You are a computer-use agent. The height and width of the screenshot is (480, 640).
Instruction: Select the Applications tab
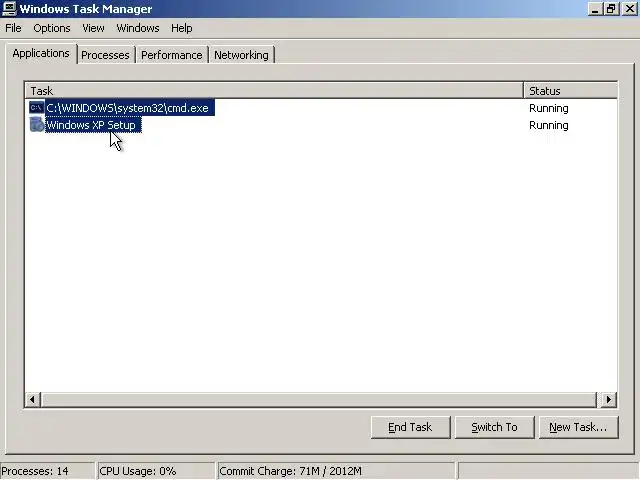(41, 53)
